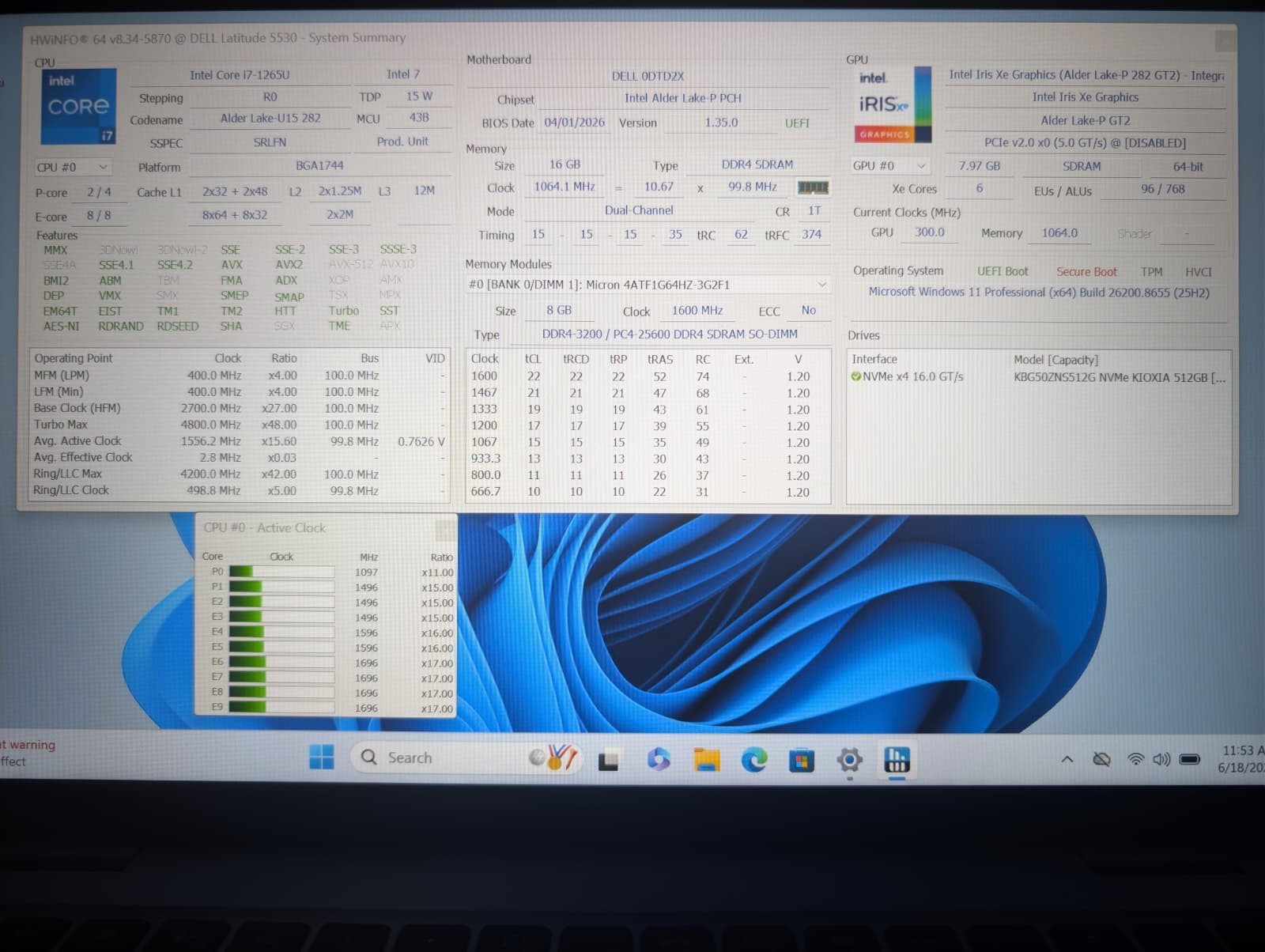
Task: Click the volume speaker tray icon
Action: click(x=1161, y=759)
